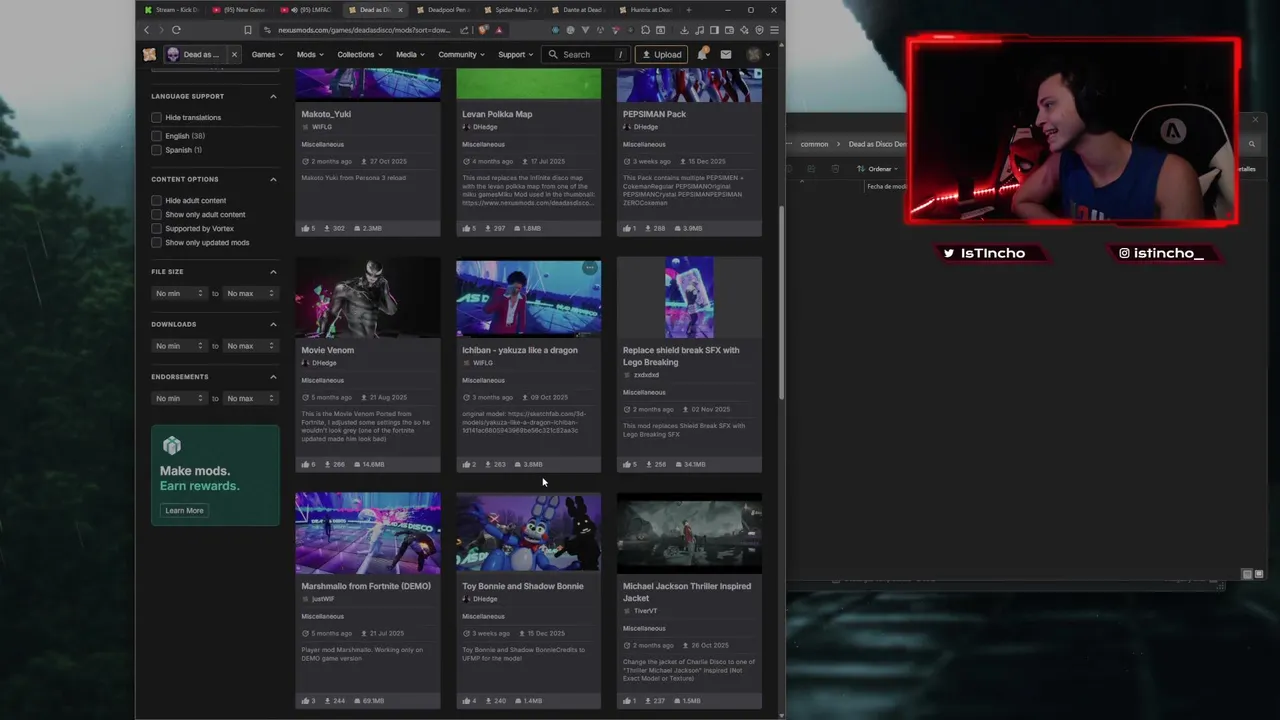Click the common breadcrumb in File Explorer
Viewport: 1280px width, 720px height.
[x=814, y=144]
